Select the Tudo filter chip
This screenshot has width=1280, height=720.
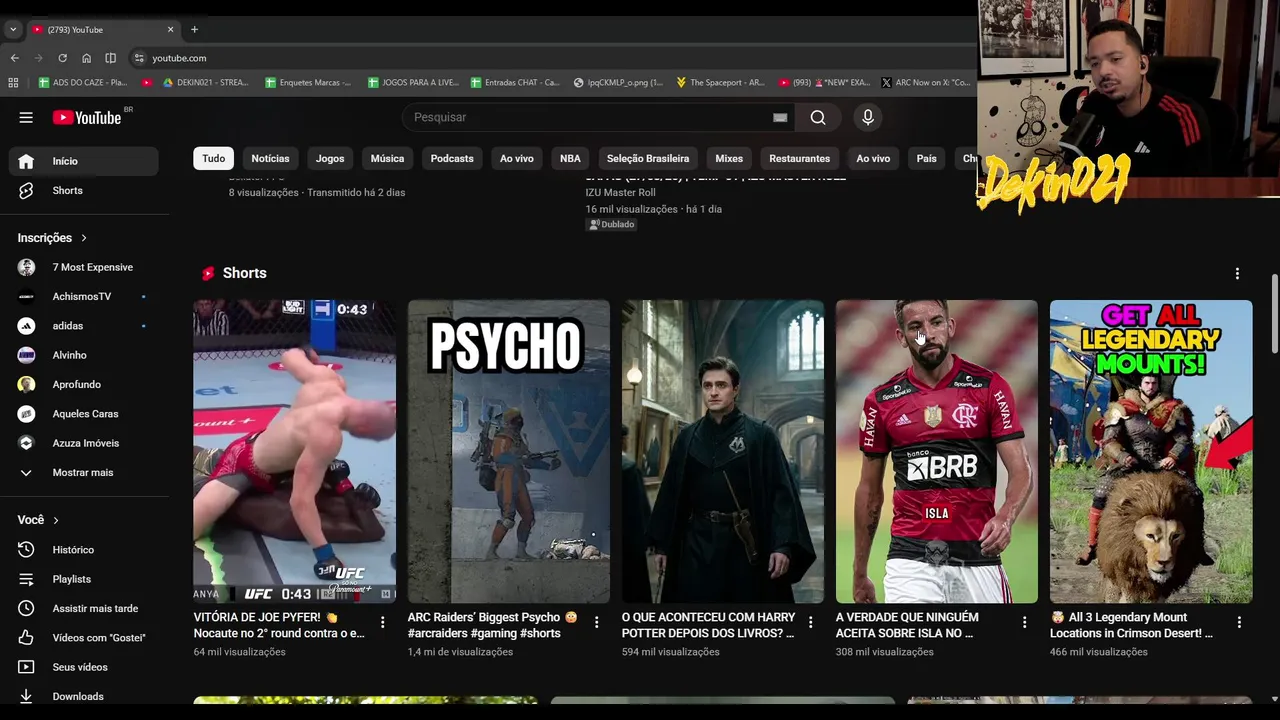(214, 158)
